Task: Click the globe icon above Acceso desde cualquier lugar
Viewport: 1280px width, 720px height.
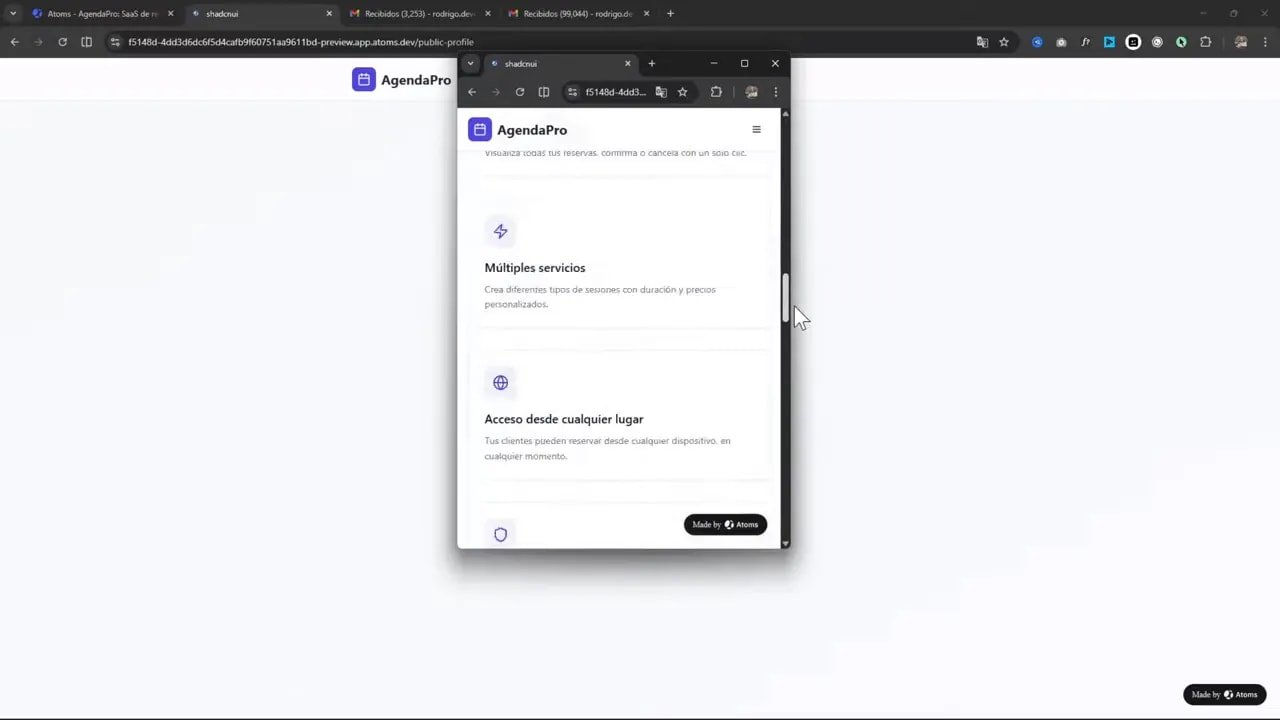Action: click(501, 382)
